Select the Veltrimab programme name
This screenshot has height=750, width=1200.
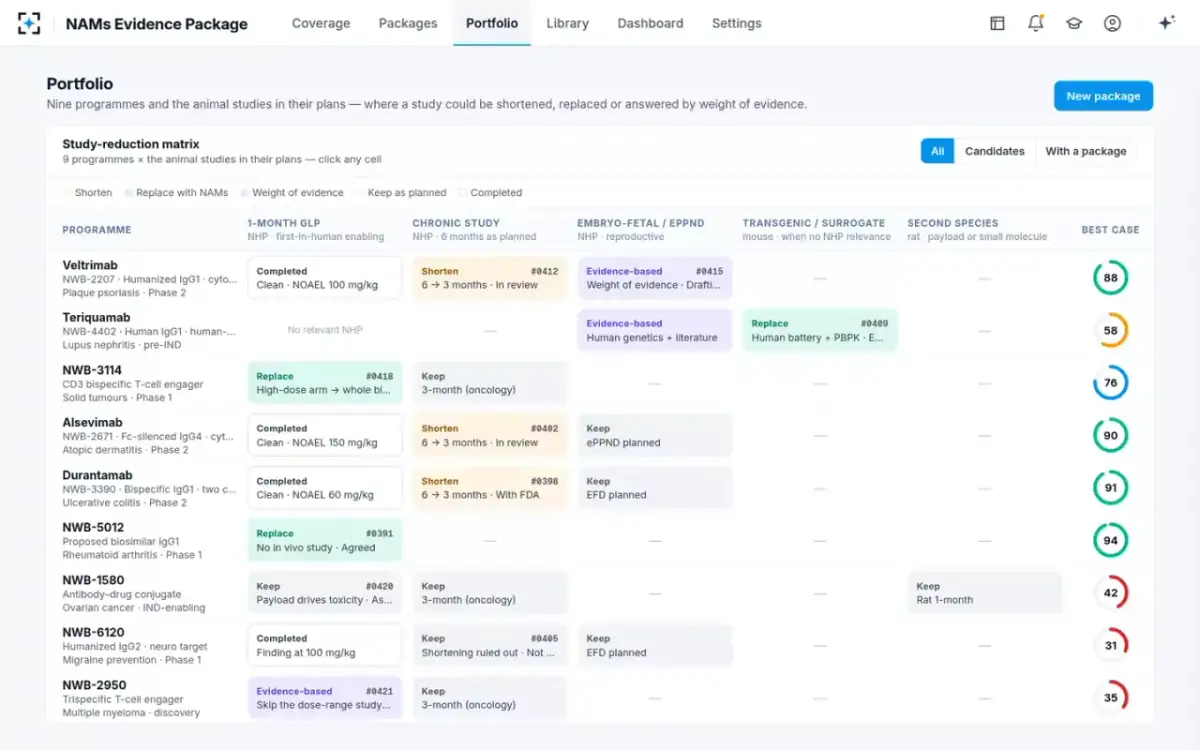click(90, 265)
